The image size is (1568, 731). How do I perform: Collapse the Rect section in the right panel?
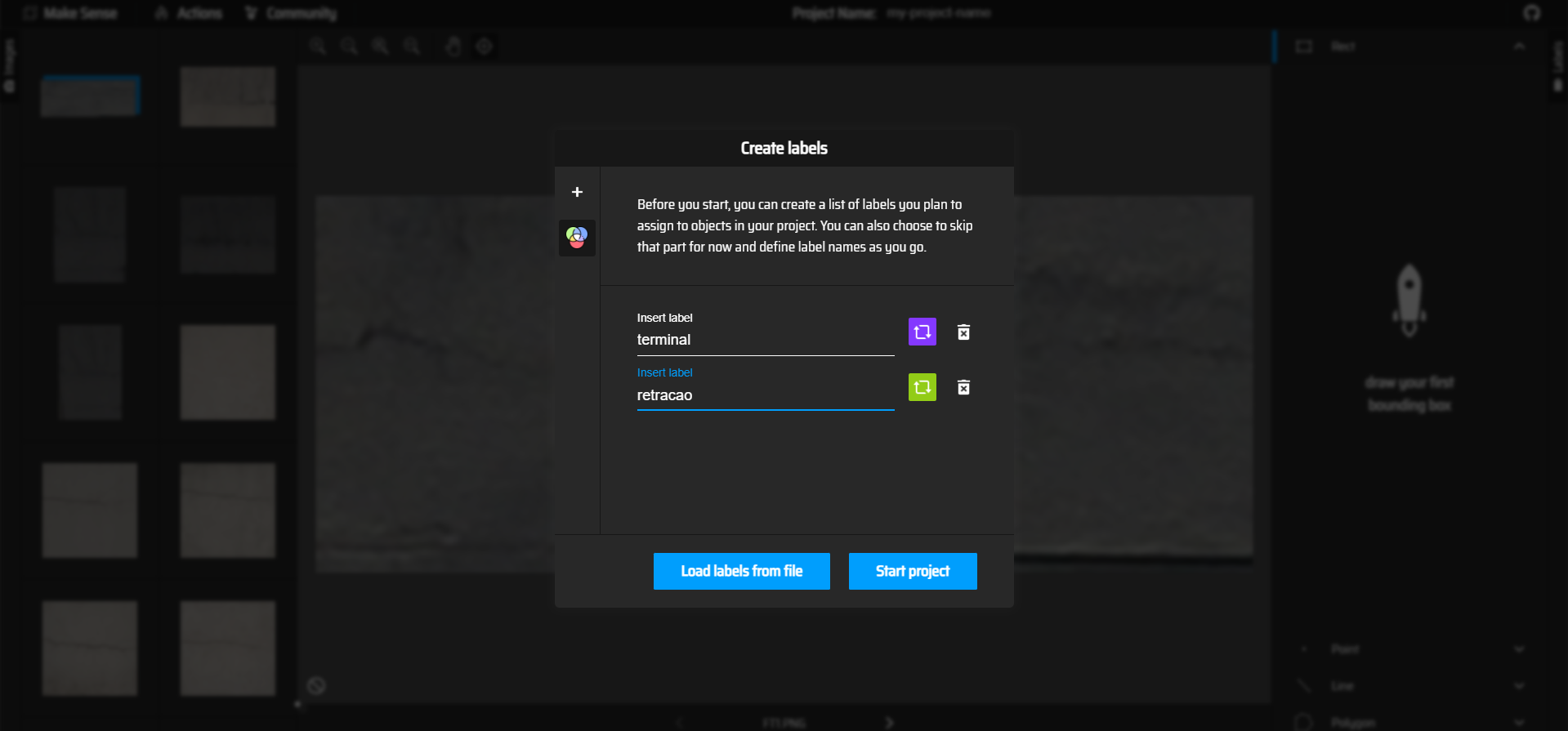coord(1519,47)
